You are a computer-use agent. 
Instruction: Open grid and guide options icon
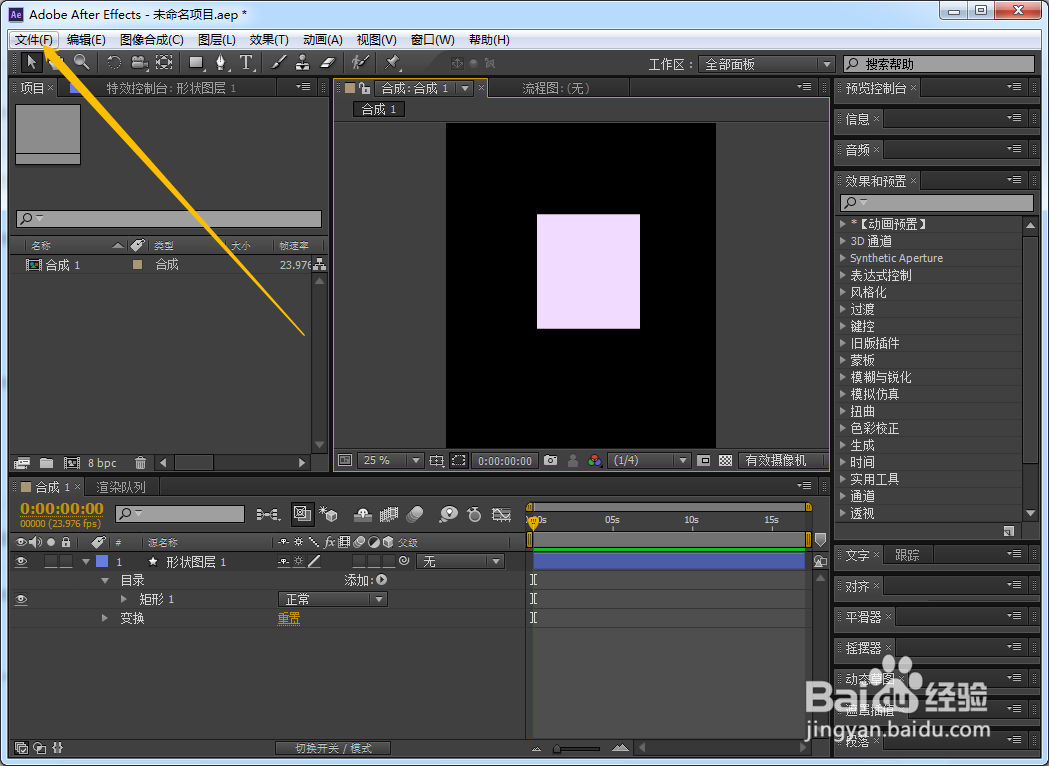coord(437,460)
